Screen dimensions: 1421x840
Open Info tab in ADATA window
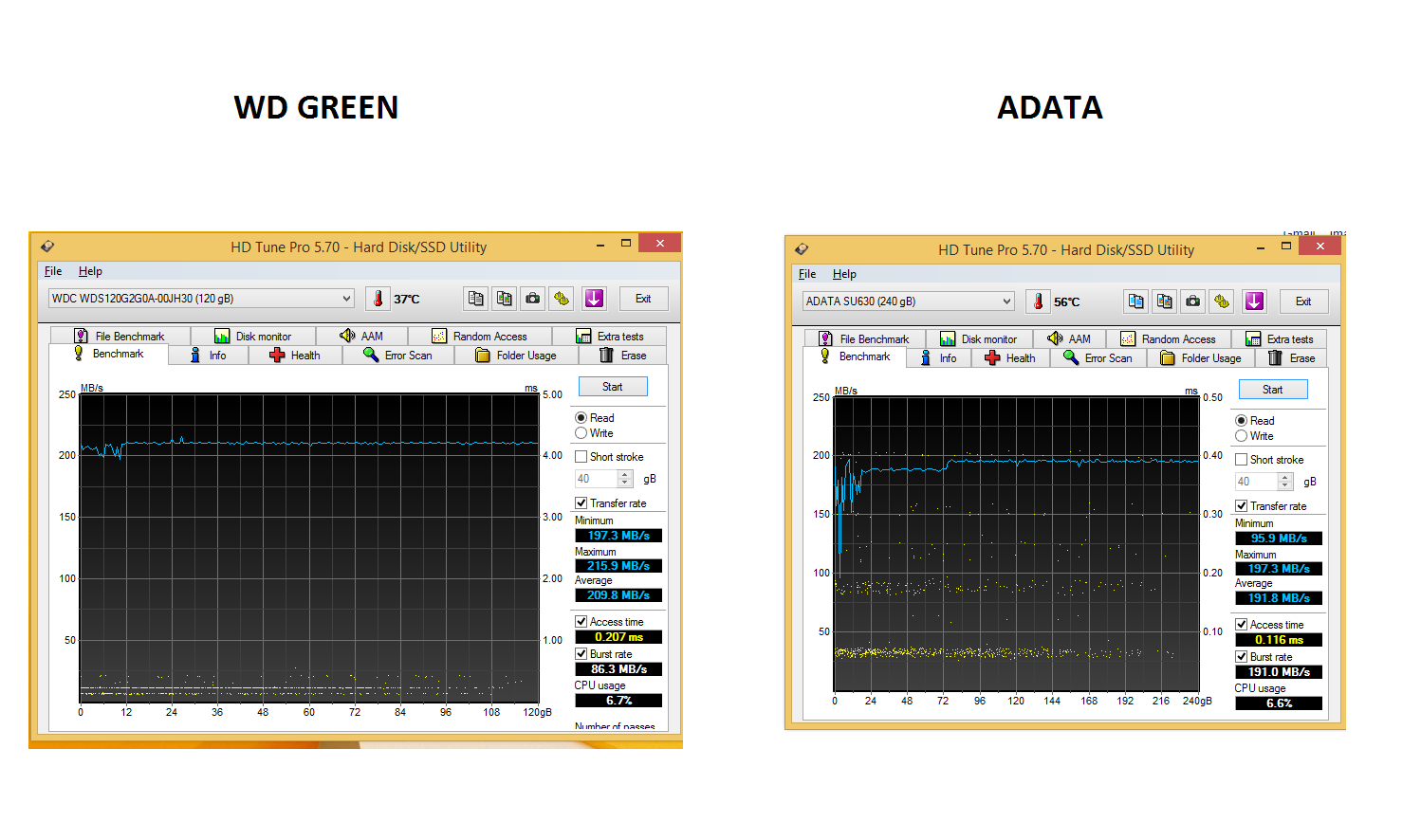(x=939, y=358)
